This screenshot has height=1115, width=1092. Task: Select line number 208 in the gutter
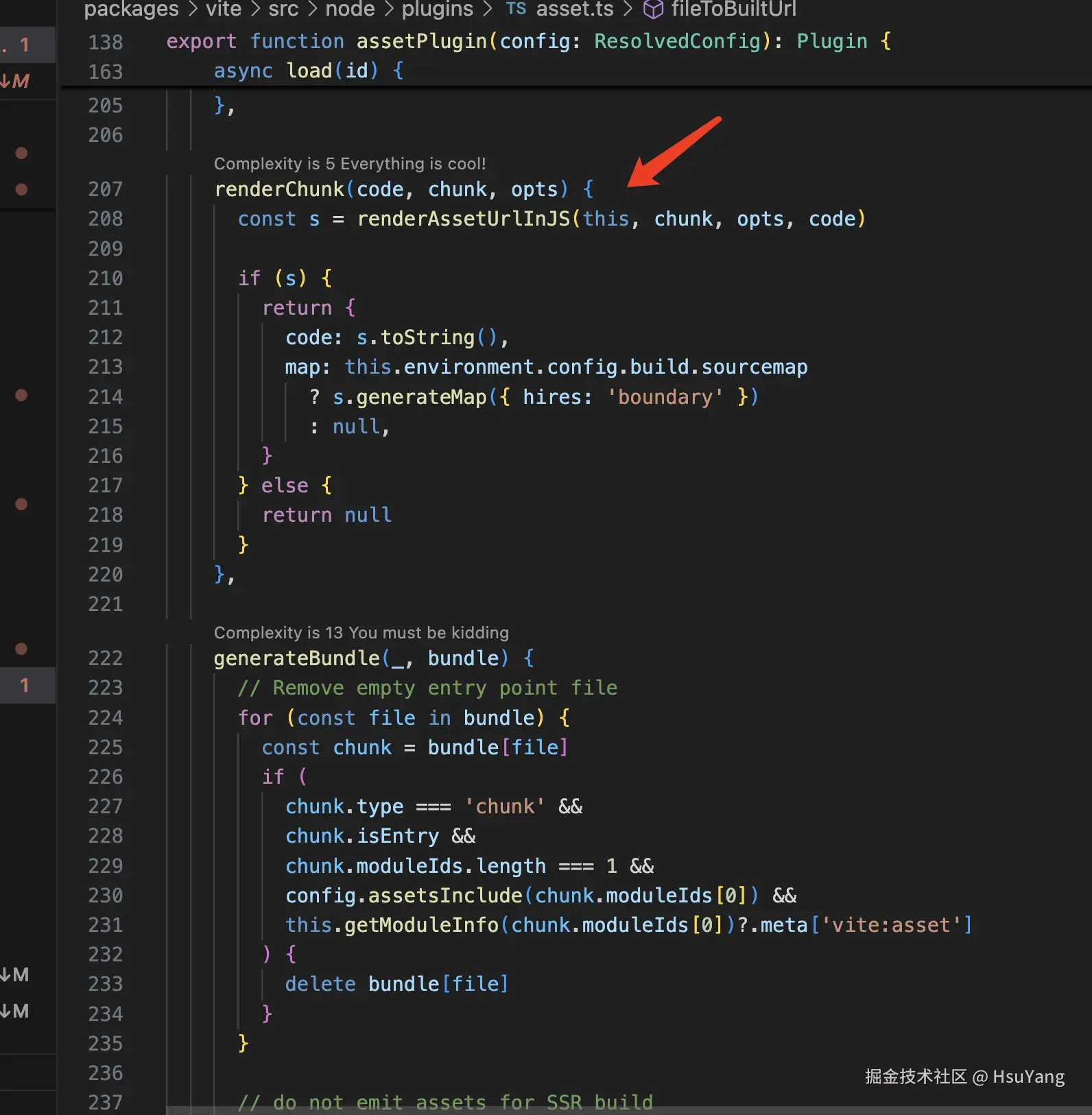click(x=106, y=219)
